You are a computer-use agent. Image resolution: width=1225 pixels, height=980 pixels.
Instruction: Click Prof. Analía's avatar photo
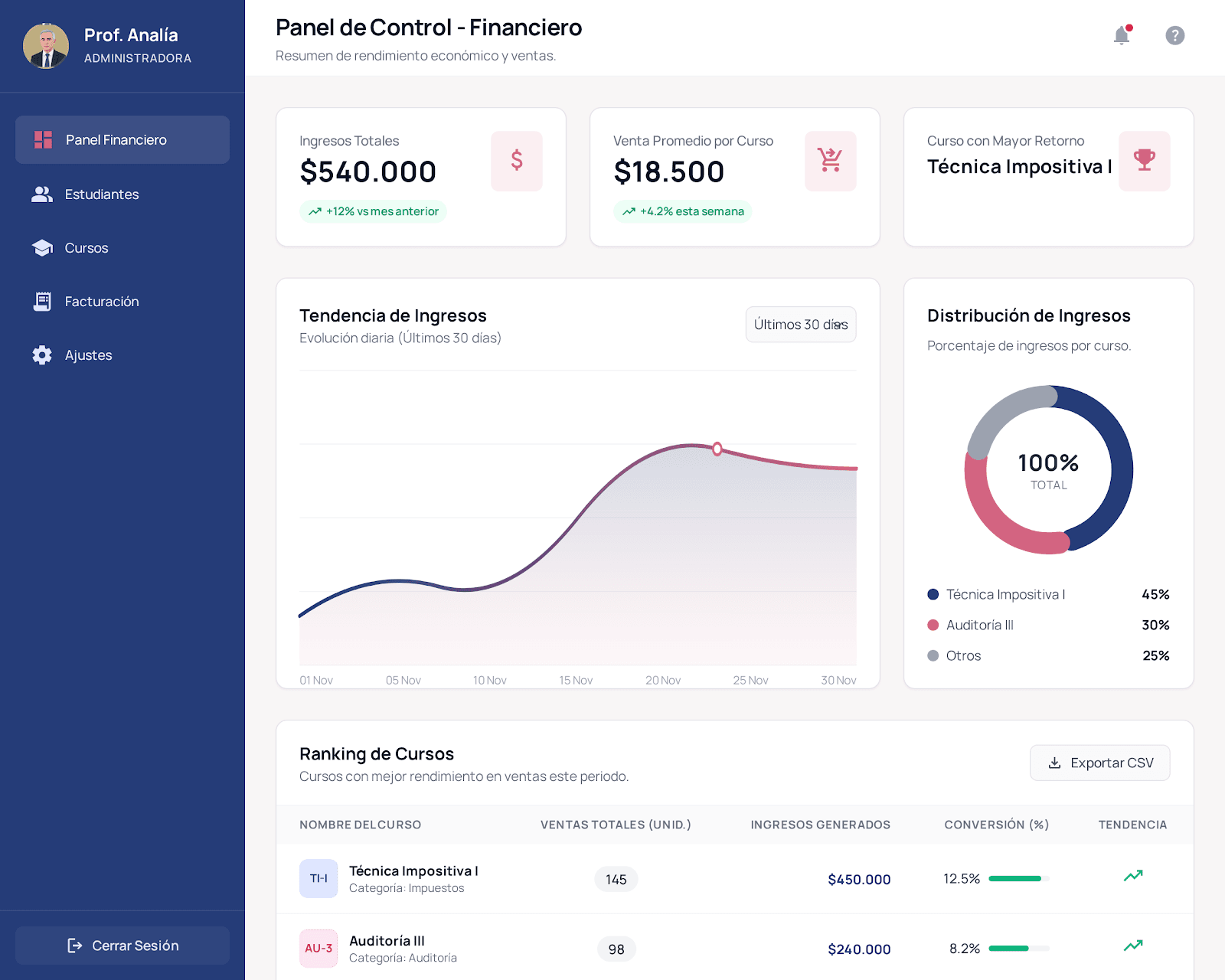[x=46, y=46]
